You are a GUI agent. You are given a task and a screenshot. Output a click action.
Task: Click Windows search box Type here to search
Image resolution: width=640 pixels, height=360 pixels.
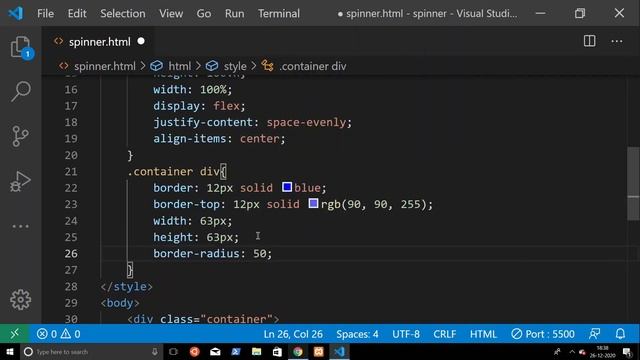tap(91, 351)
